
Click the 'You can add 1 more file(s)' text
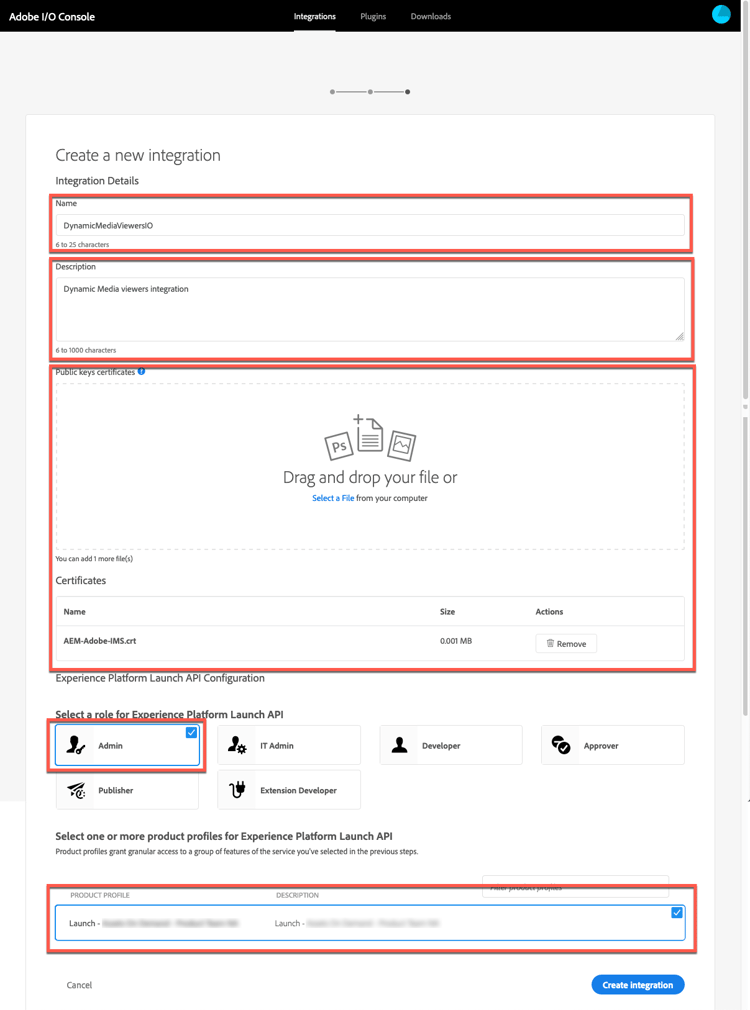(94, 558)
